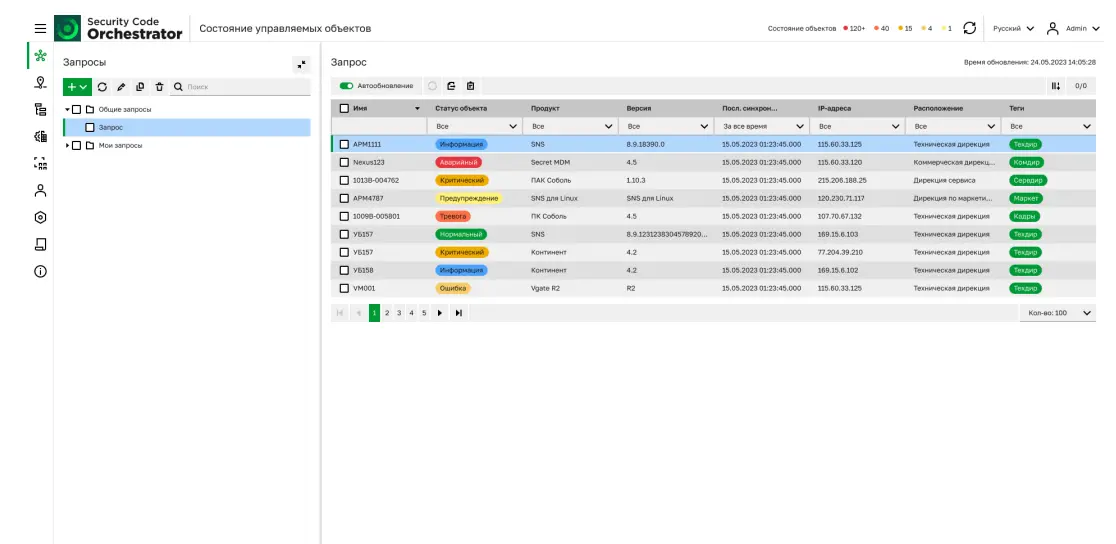1116x544 pixels.
Task: Click the clipboard icon in Запрос toolbar
Action: [x=470, y=85]
